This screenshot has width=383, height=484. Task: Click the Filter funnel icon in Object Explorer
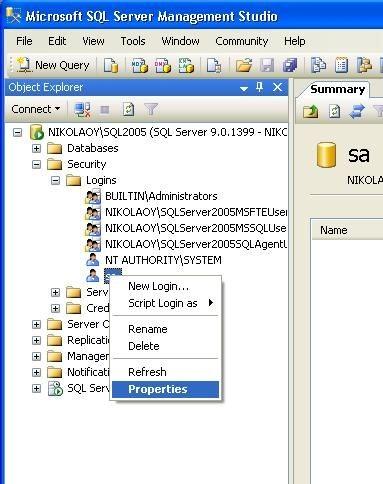click(151, 109)
